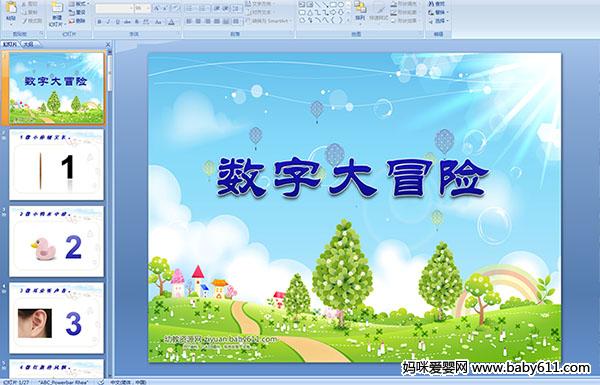Open the font name dropdown arrow
The height and width of the screenshot is (385, 600).
[x=131, y=8]
